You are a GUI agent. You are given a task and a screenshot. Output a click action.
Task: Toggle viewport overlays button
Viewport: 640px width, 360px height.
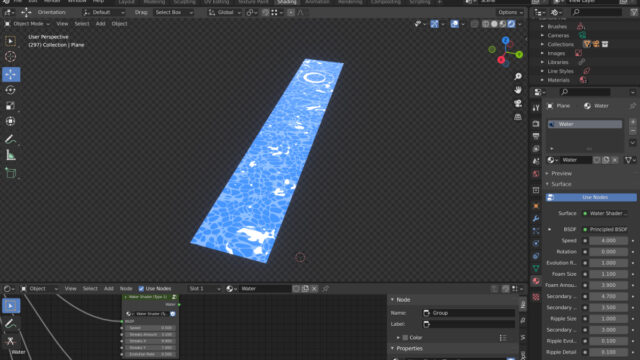pos(454,24)
